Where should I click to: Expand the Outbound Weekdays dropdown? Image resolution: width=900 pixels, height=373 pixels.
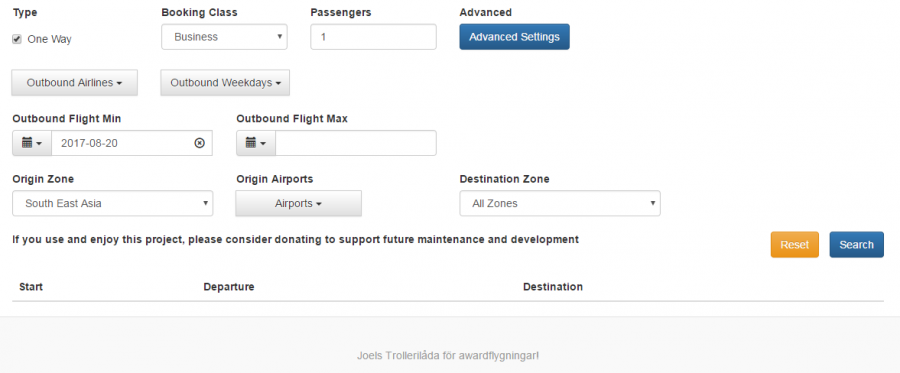(x=225, y=83)
